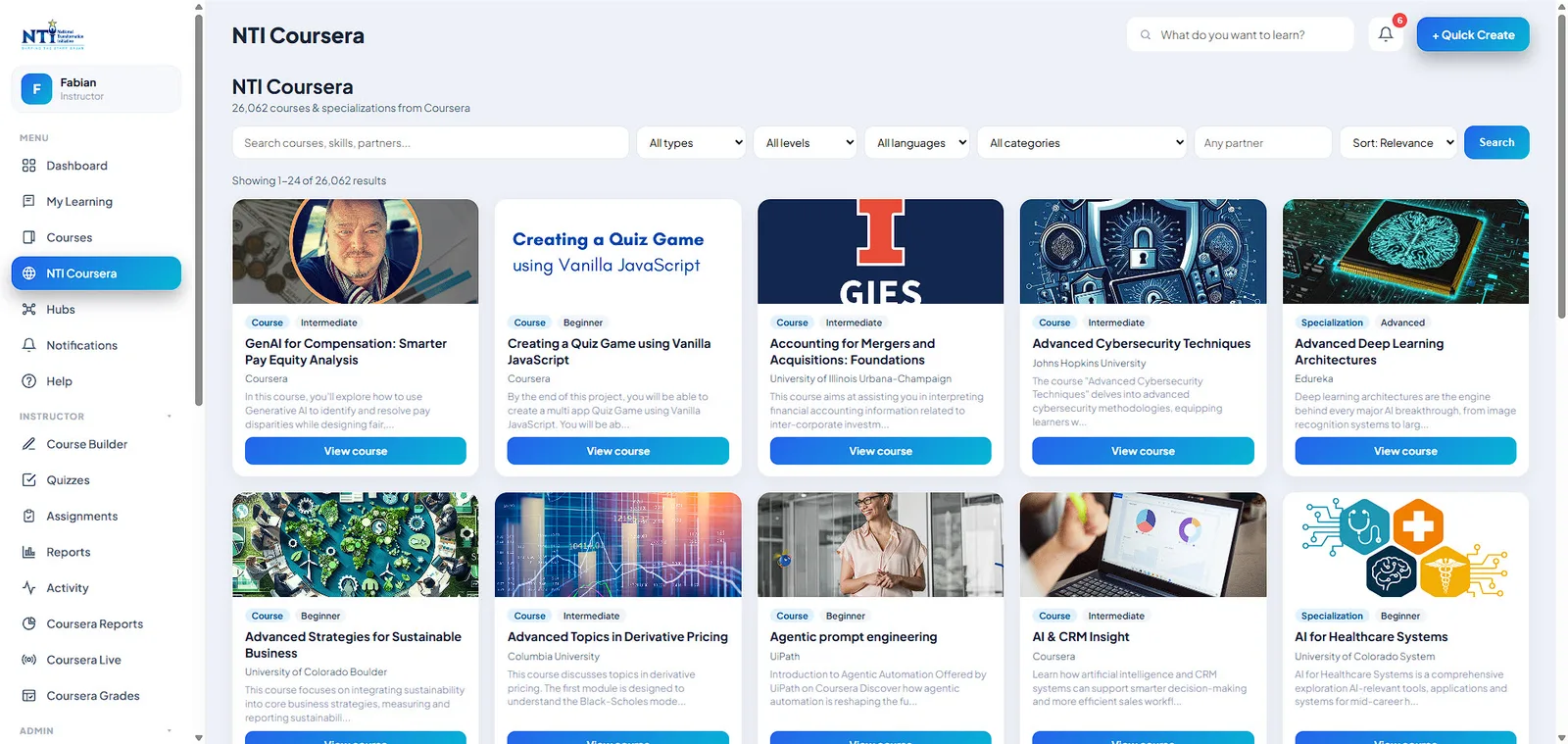Click the Any partner input field
1568x744 pixels.
(x=1262, y=142)
